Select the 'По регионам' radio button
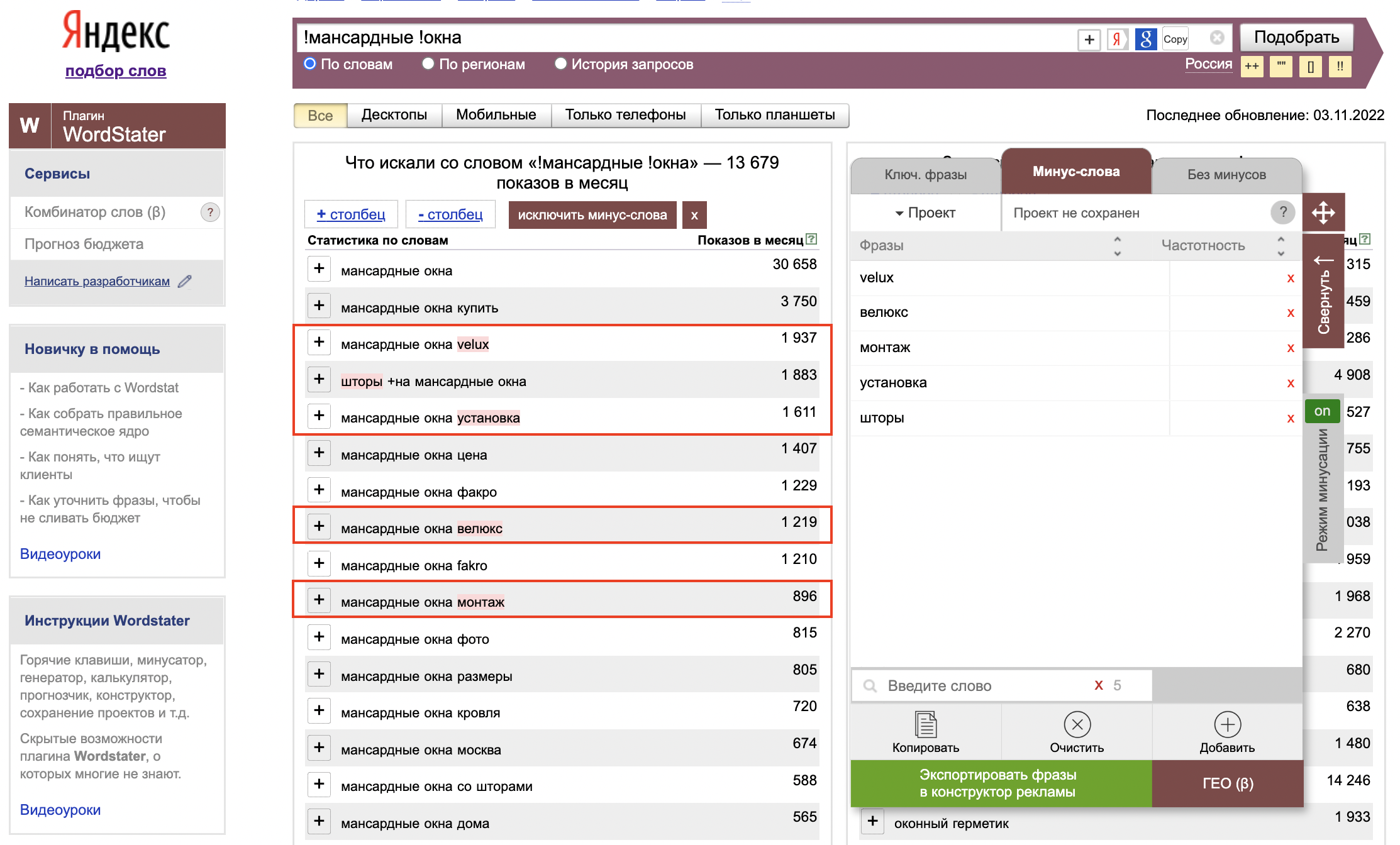 [x=428, y=64]
